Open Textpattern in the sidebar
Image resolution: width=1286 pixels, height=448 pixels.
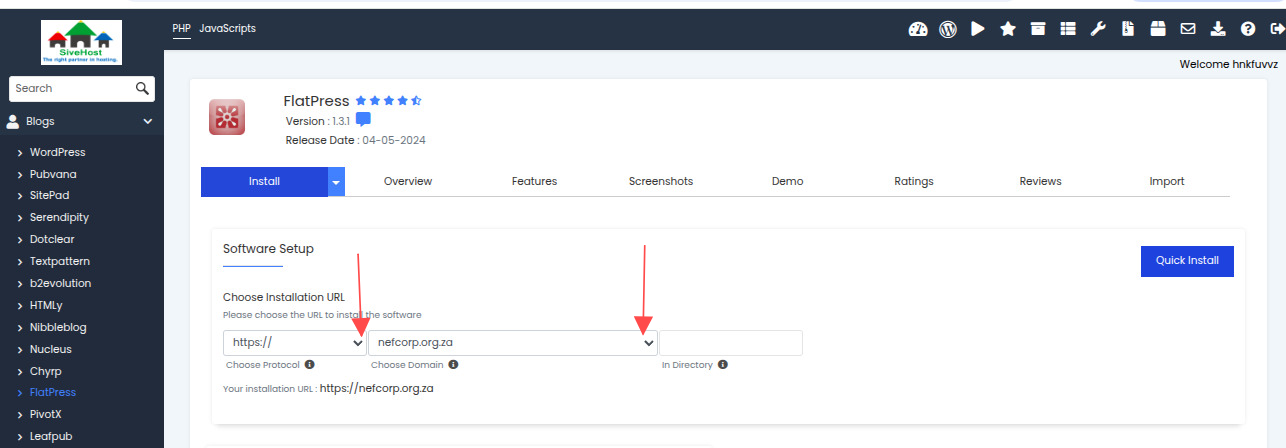tap(59, 261)
